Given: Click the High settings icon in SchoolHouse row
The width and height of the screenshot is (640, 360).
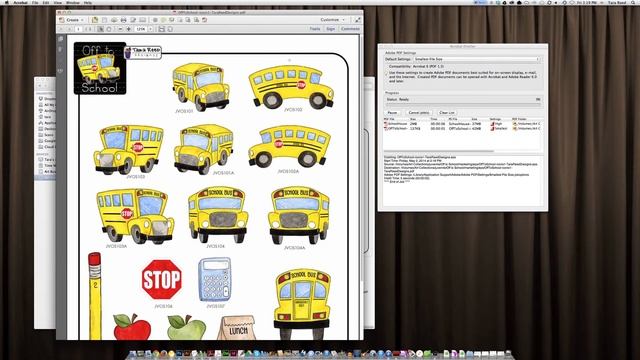Looking at the screenshot, I should (492, 124).
